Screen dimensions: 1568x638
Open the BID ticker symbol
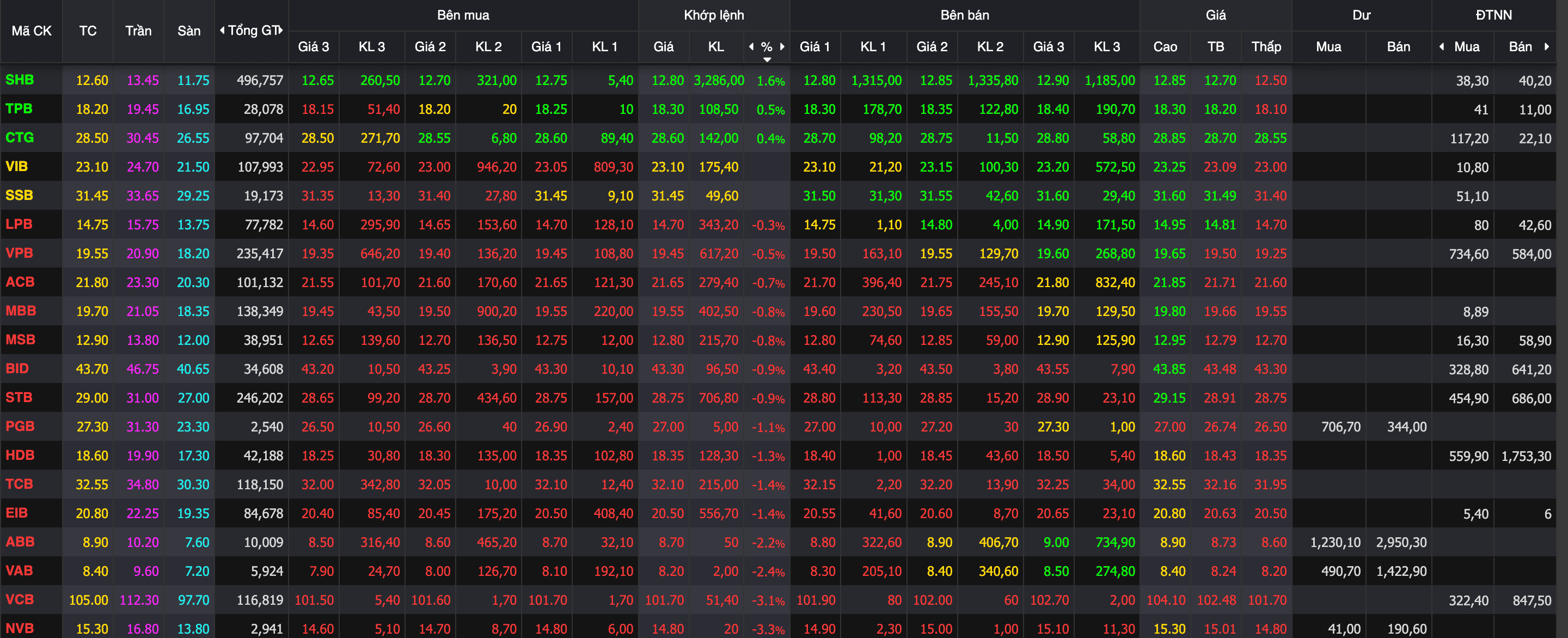(x=17, y=369)
